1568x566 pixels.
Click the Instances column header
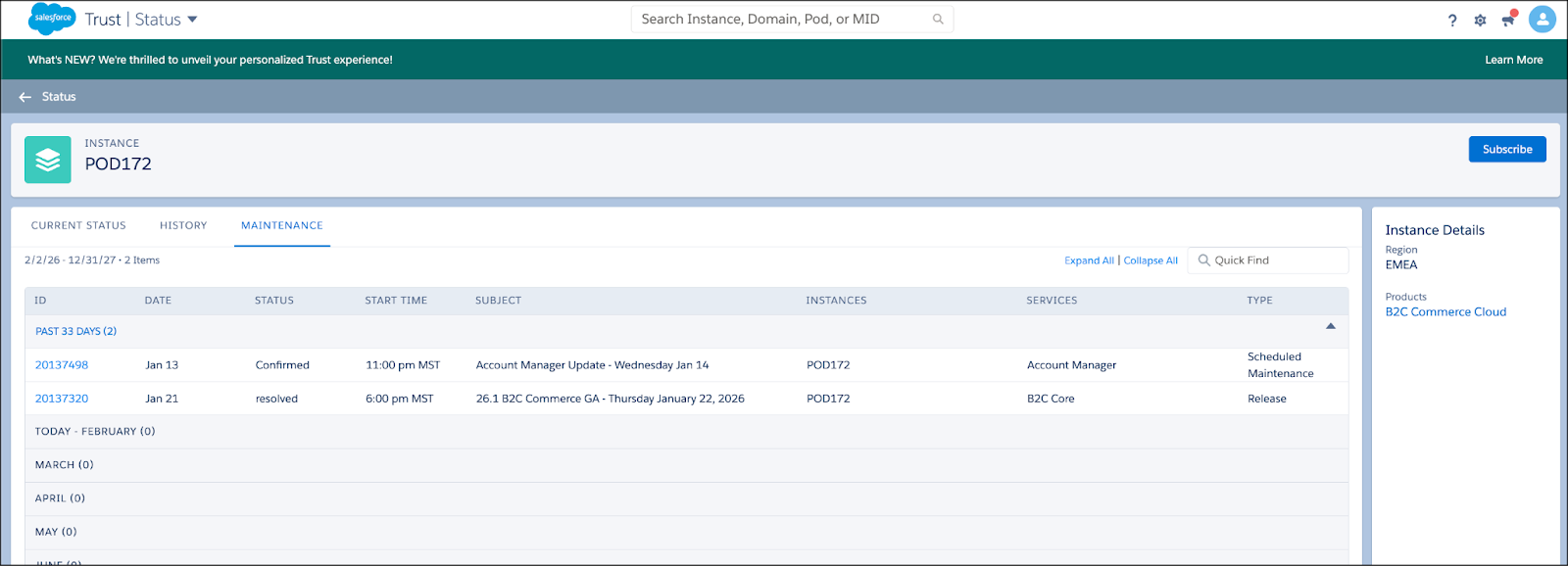tap(836, 301)
